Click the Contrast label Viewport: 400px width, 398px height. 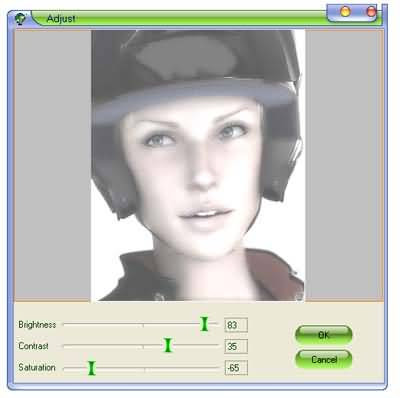tap(33, 346)
